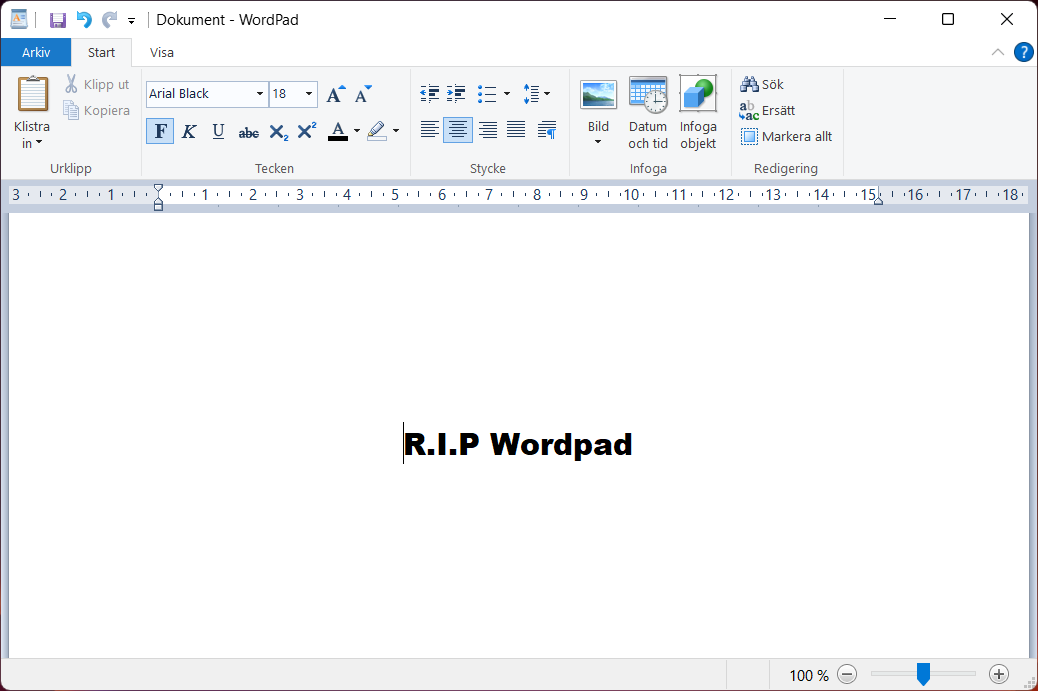This screenshot has width=1038, height=691.
Task: Toggle bold formatting
Action: (160, 130)
